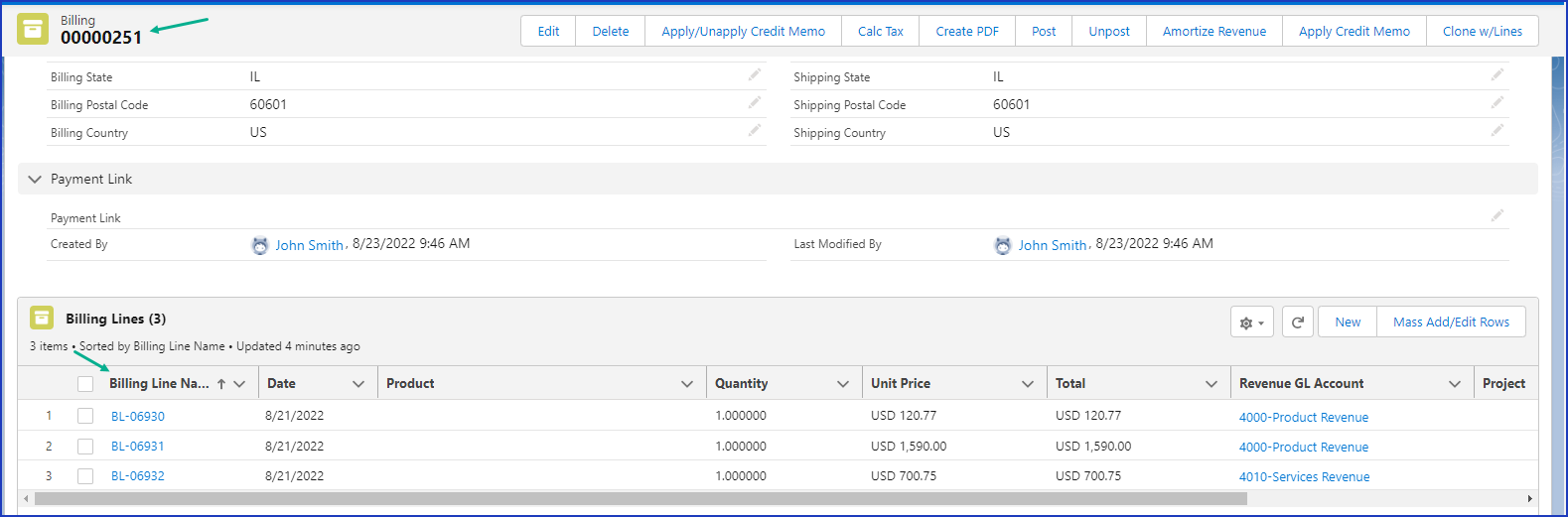Open the Date column dropdown menu

tap(358, 384)
